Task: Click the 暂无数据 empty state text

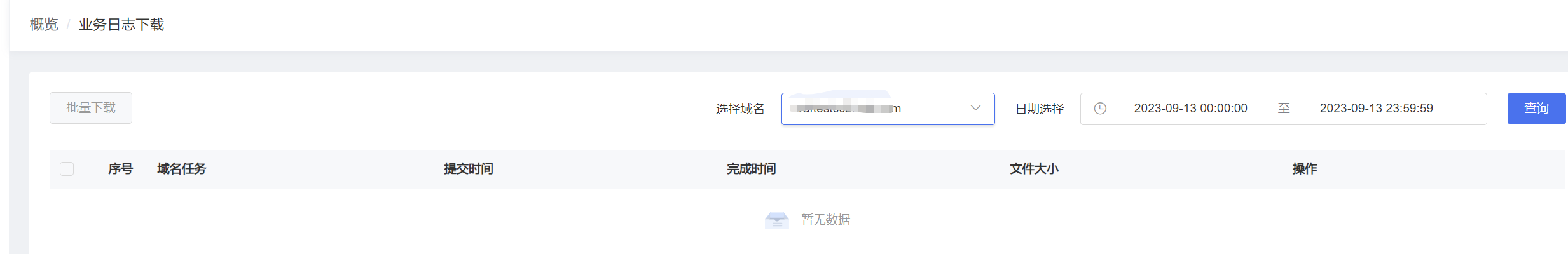Action: pyautogui.click(x=826, y=220)
